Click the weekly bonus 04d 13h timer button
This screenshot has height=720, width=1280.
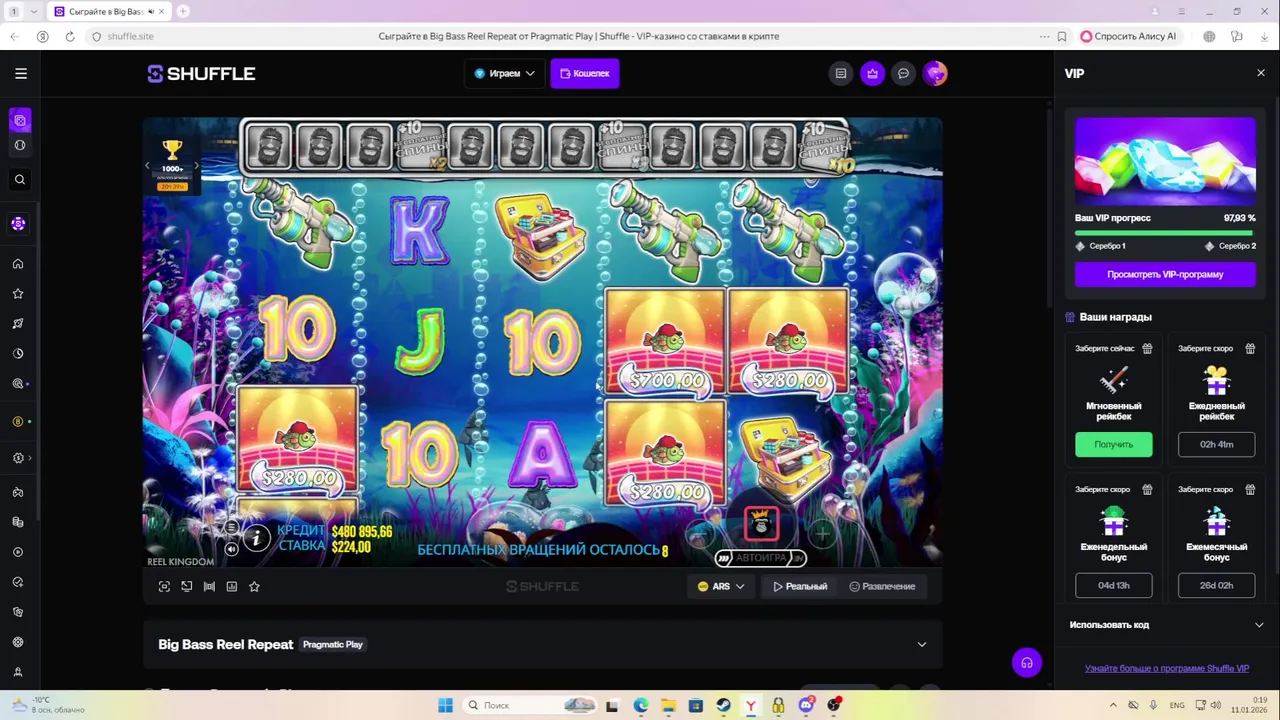pyautogui.click(x=1114, y=585)
